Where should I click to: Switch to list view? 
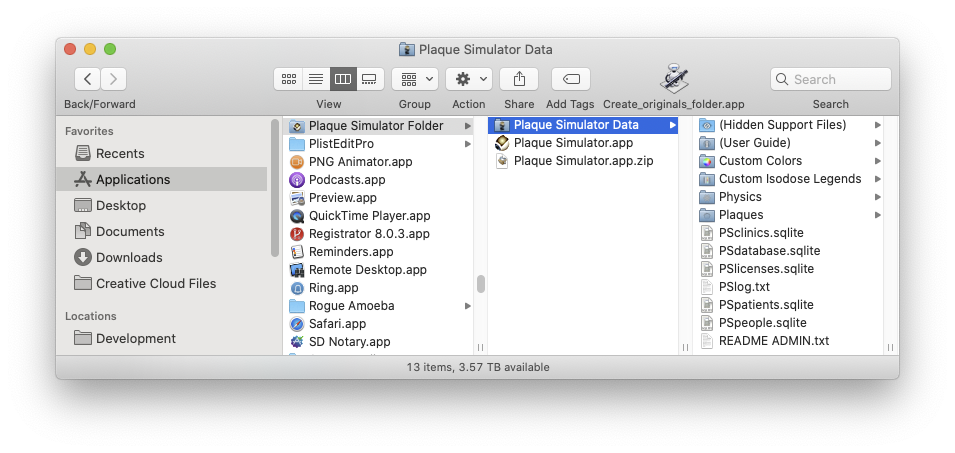coord(315,79)
